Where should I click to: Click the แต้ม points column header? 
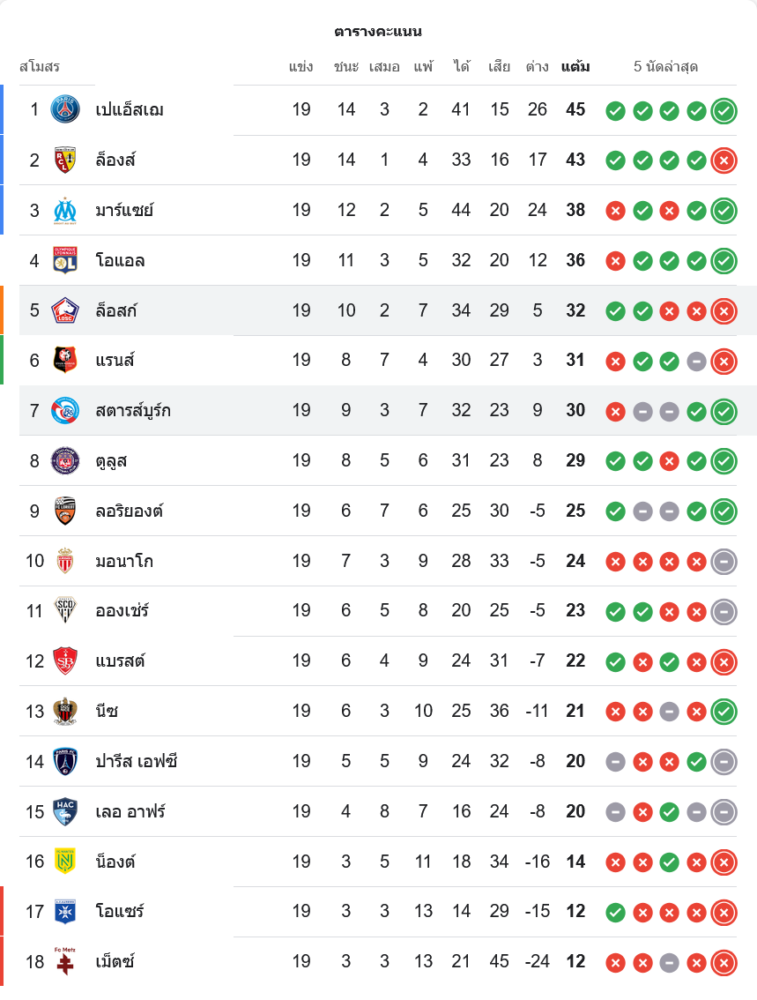pos(575,67)
